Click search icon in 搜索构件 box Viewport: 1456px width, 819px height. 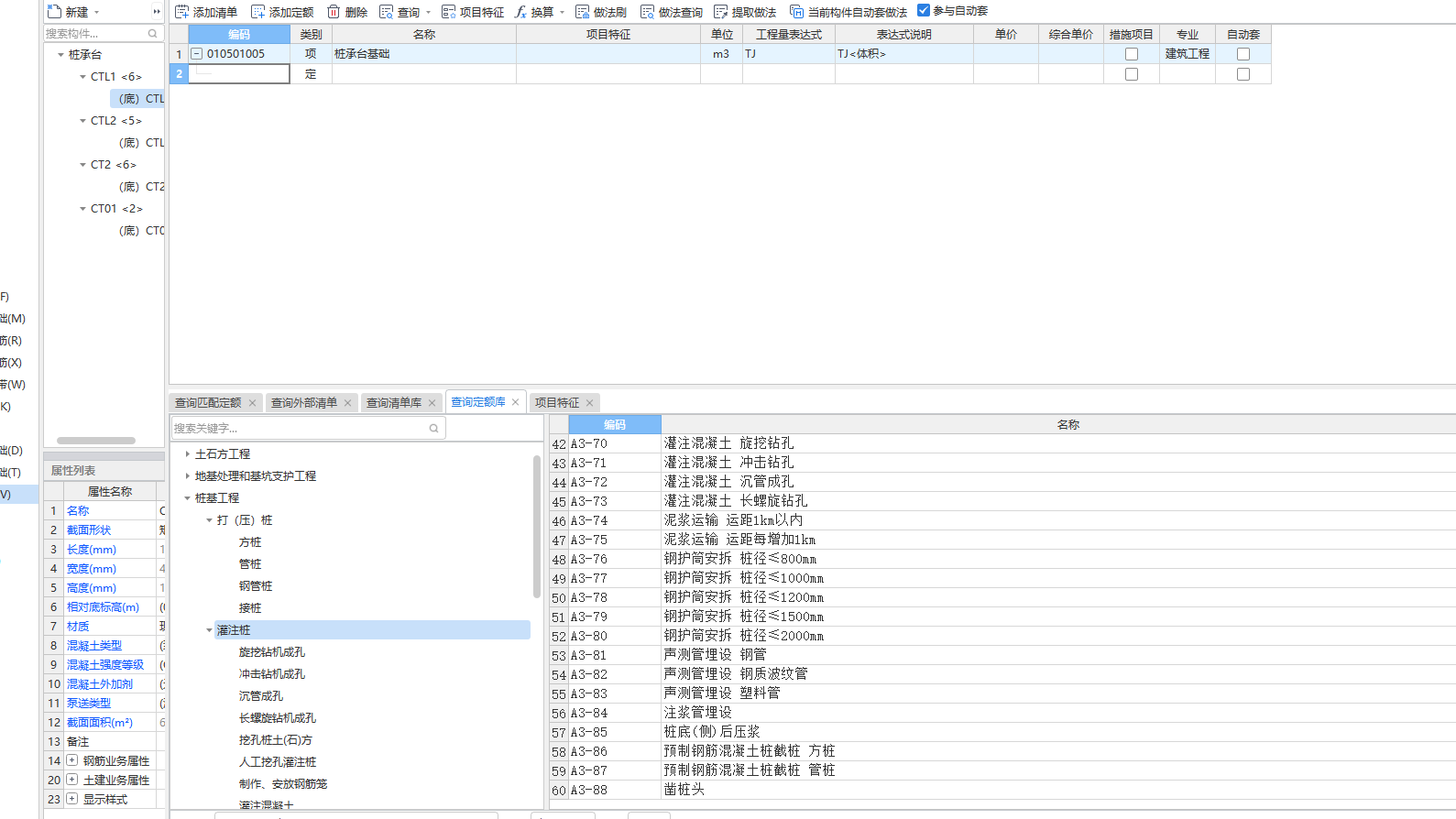click(x=153, y=34)
